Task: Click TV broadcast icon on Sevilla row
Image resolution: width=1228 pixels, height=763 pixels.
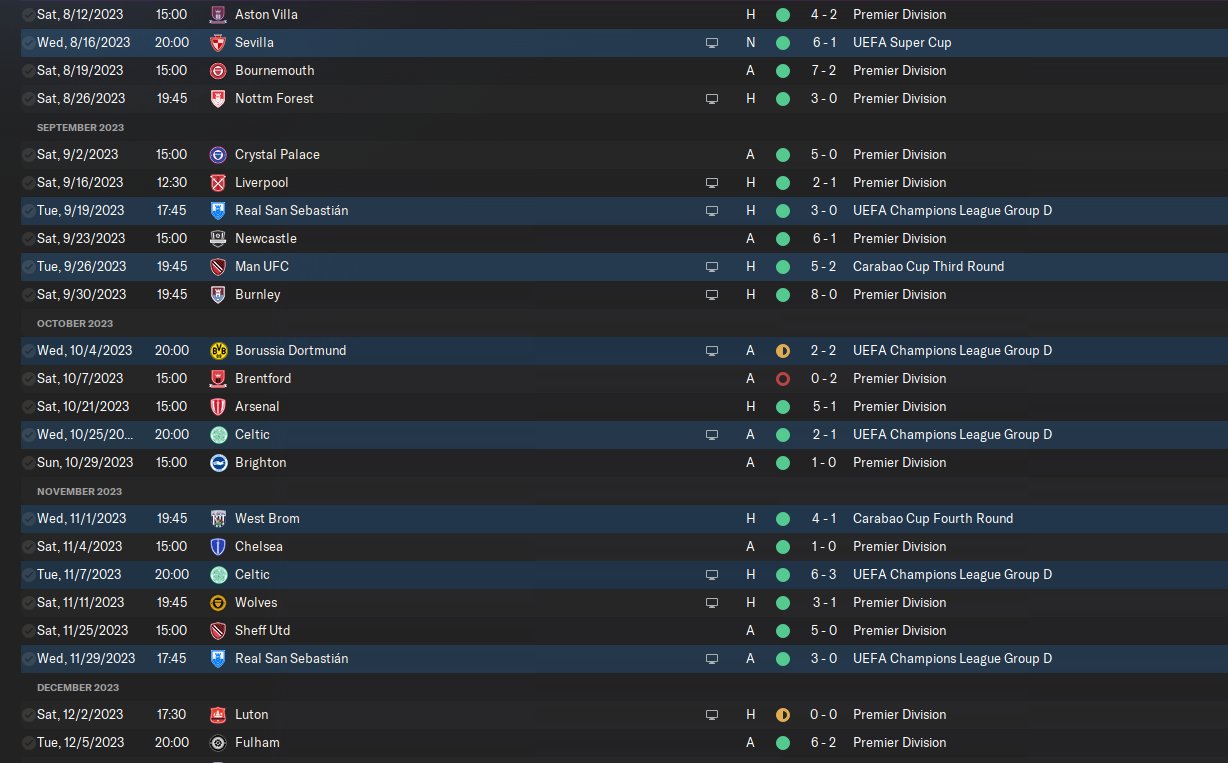Action: [x=712, y=43]
